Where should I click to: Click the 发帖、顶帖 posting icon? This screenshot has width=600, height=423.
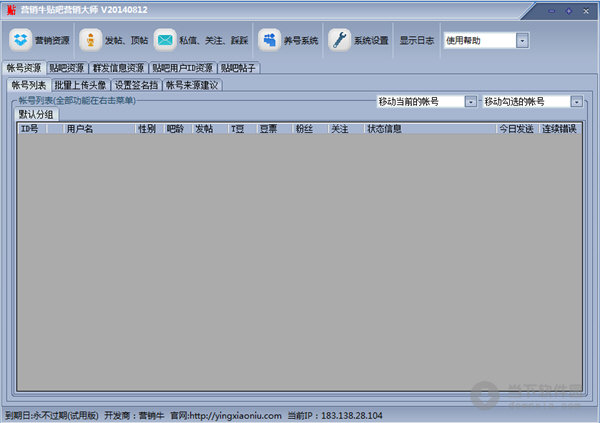pos(90,40)
